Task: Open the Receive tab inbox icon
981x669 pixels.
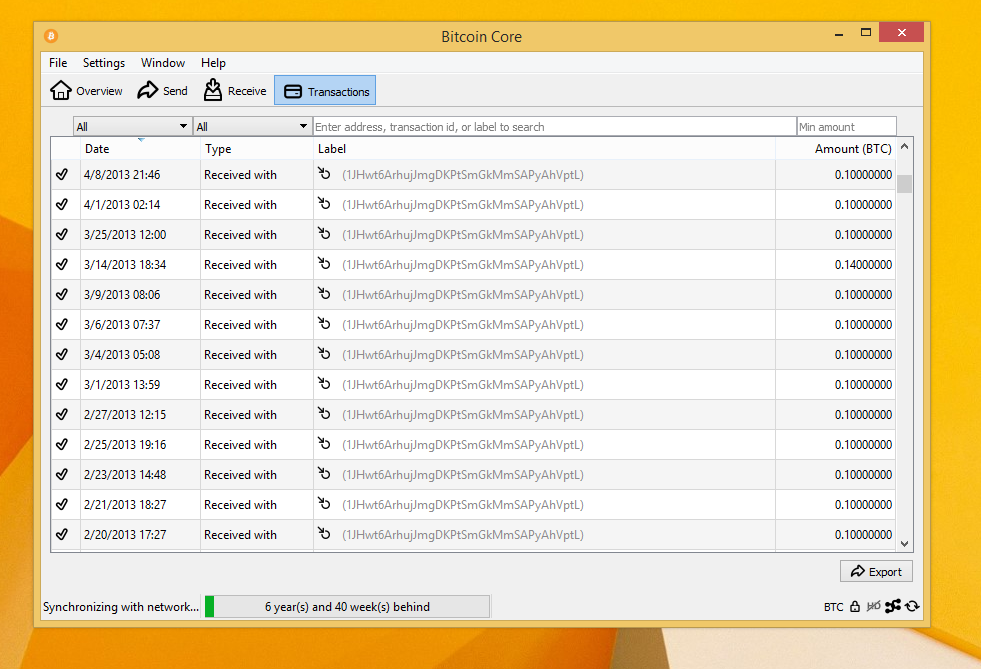Action: (213, 90)
